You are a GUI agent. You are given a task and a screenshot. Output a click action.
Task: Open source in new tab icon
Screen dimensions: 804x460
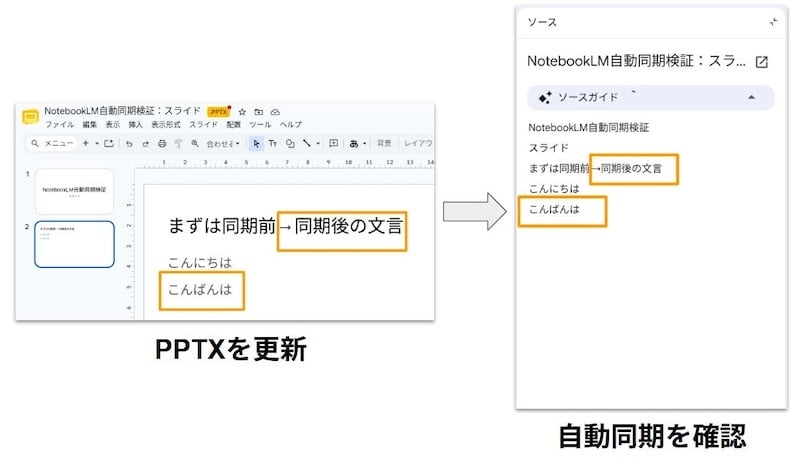click(x=762, y=62)
